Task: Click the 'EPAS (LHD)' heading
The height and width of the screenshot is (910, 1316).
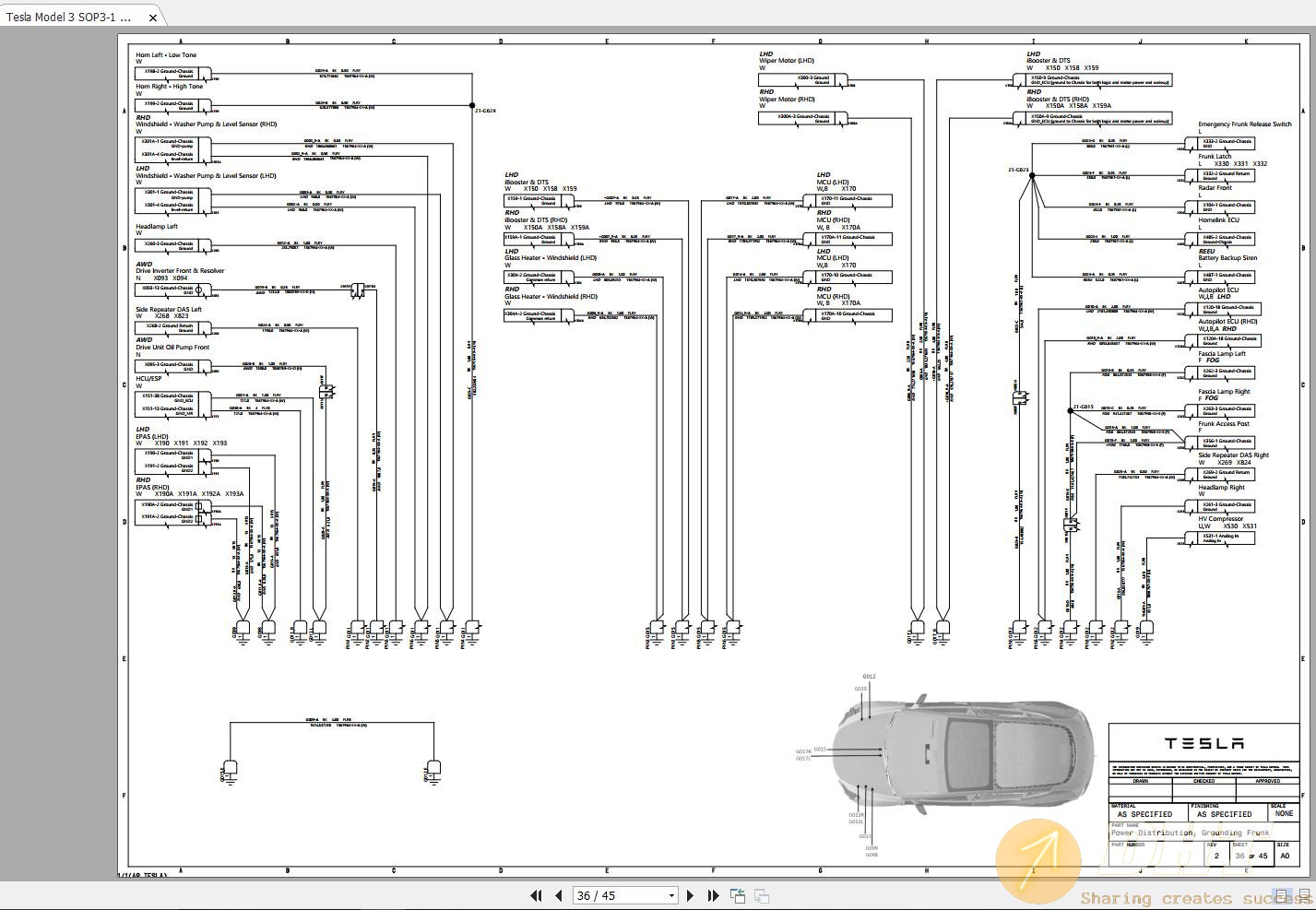Action: point(152,436)
